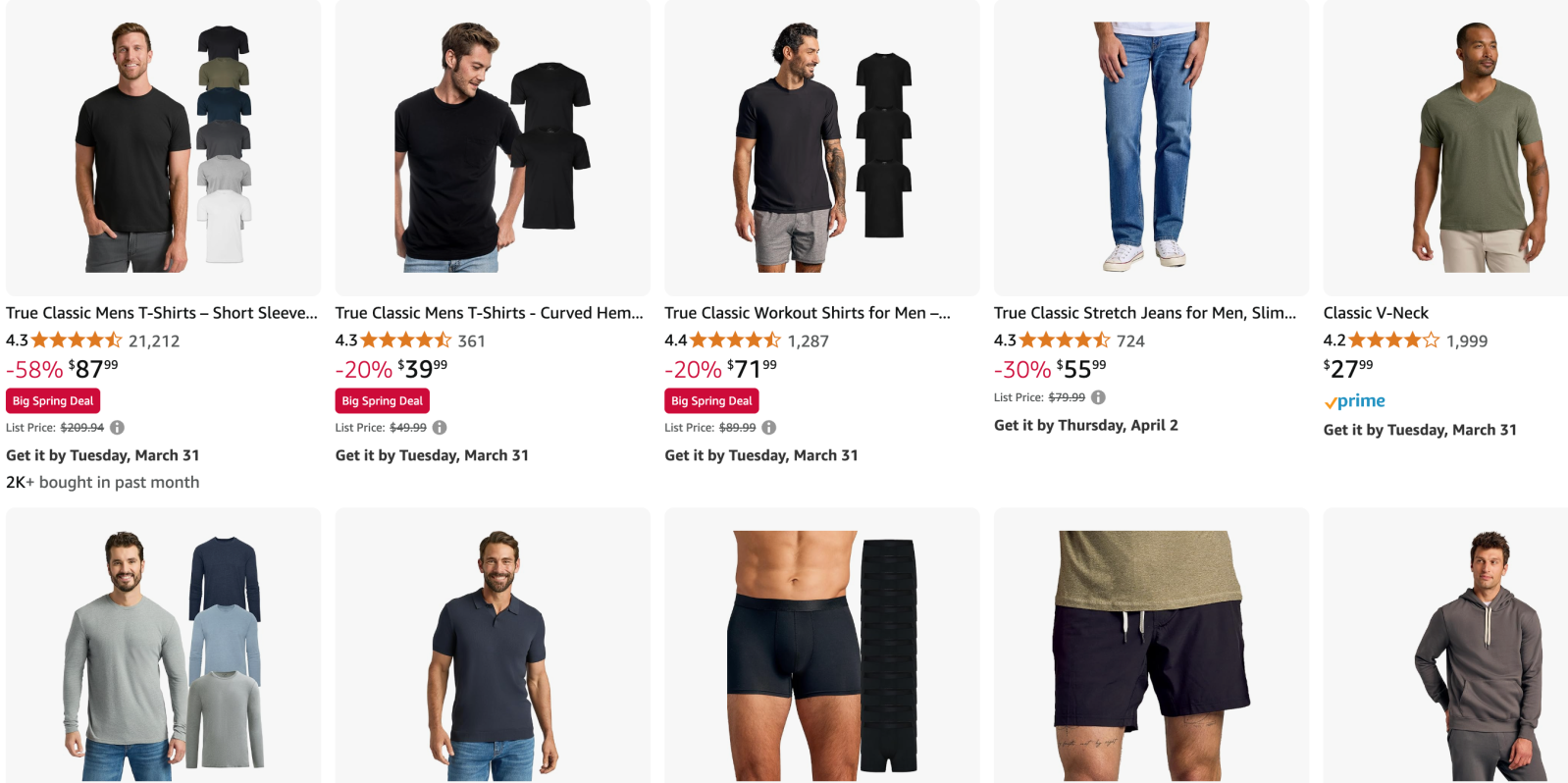The image size is (1568, 783).
Task: Click info icon beside $89.99 list price
Action: click(769, 428)
